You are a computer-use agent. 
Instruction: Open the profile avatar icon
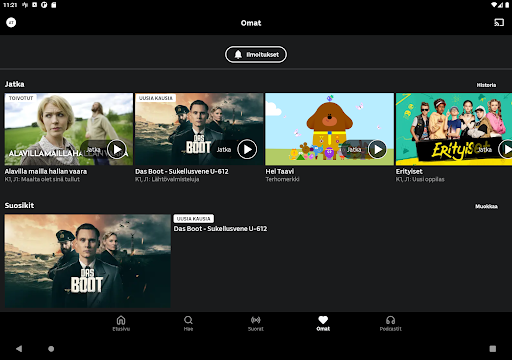pyautogui.click(x=11, y=23)
